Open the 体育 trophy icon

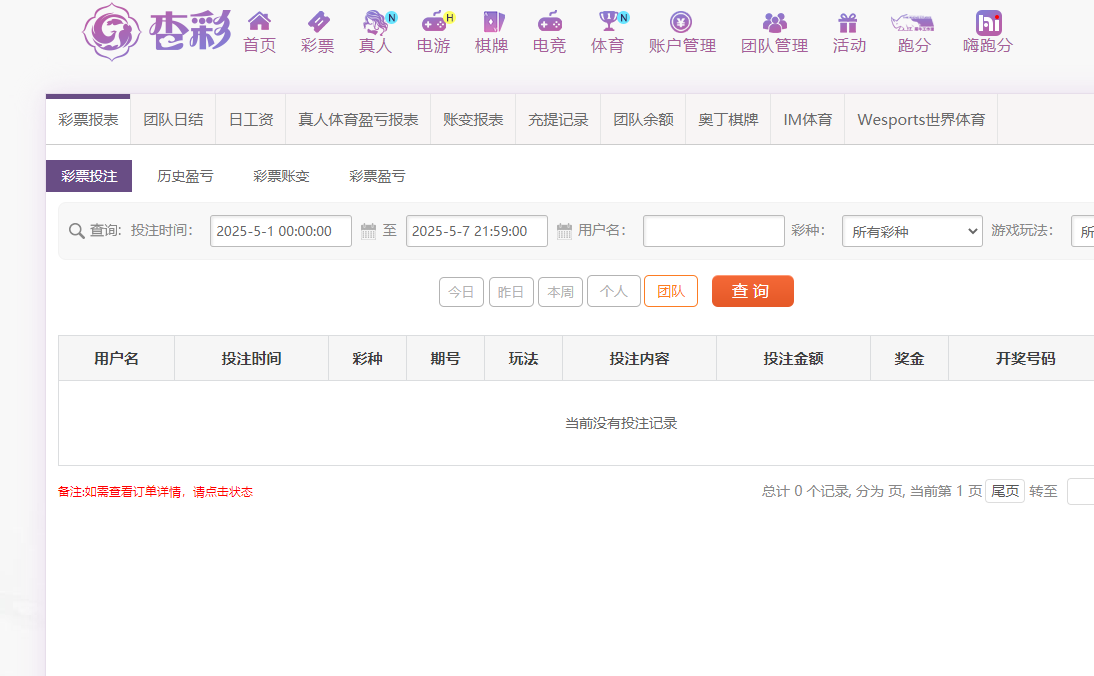coord(607,22)
